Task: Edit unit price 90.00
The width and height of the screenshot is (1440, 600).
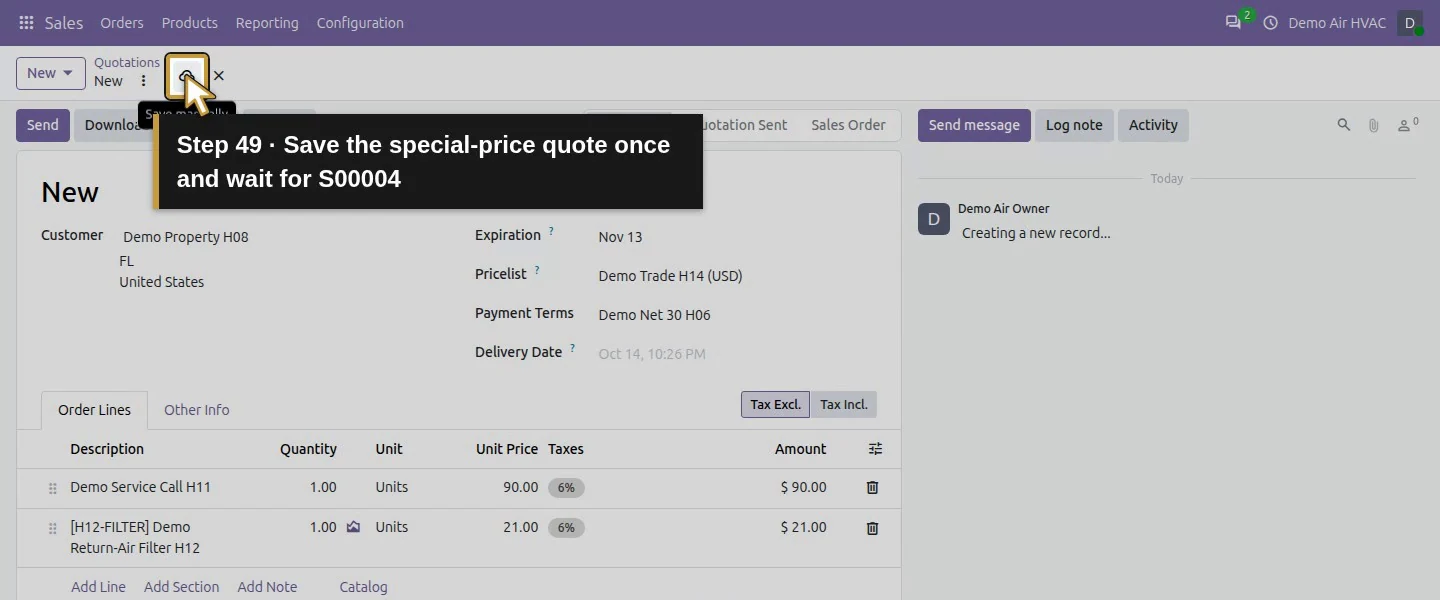Action: tap(520, 487)
